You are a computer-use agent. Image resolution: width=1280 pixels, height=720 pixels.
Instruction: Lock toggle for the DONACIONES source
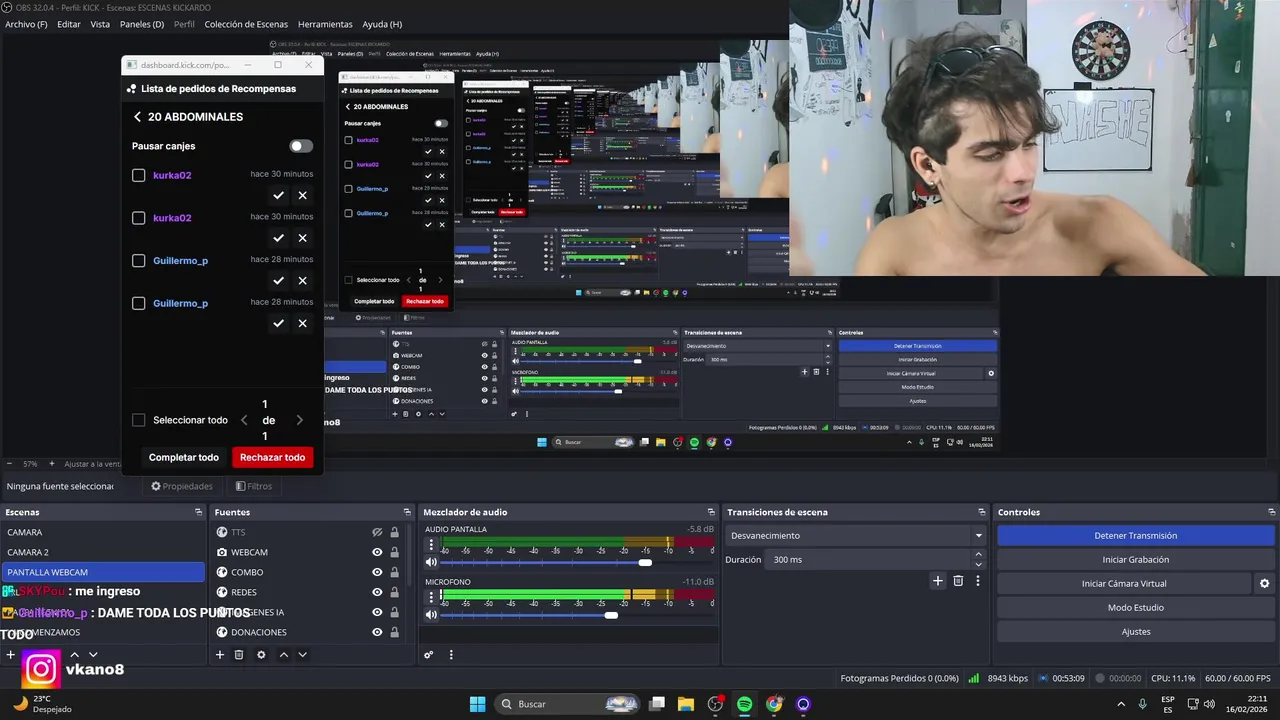(394, 632)
